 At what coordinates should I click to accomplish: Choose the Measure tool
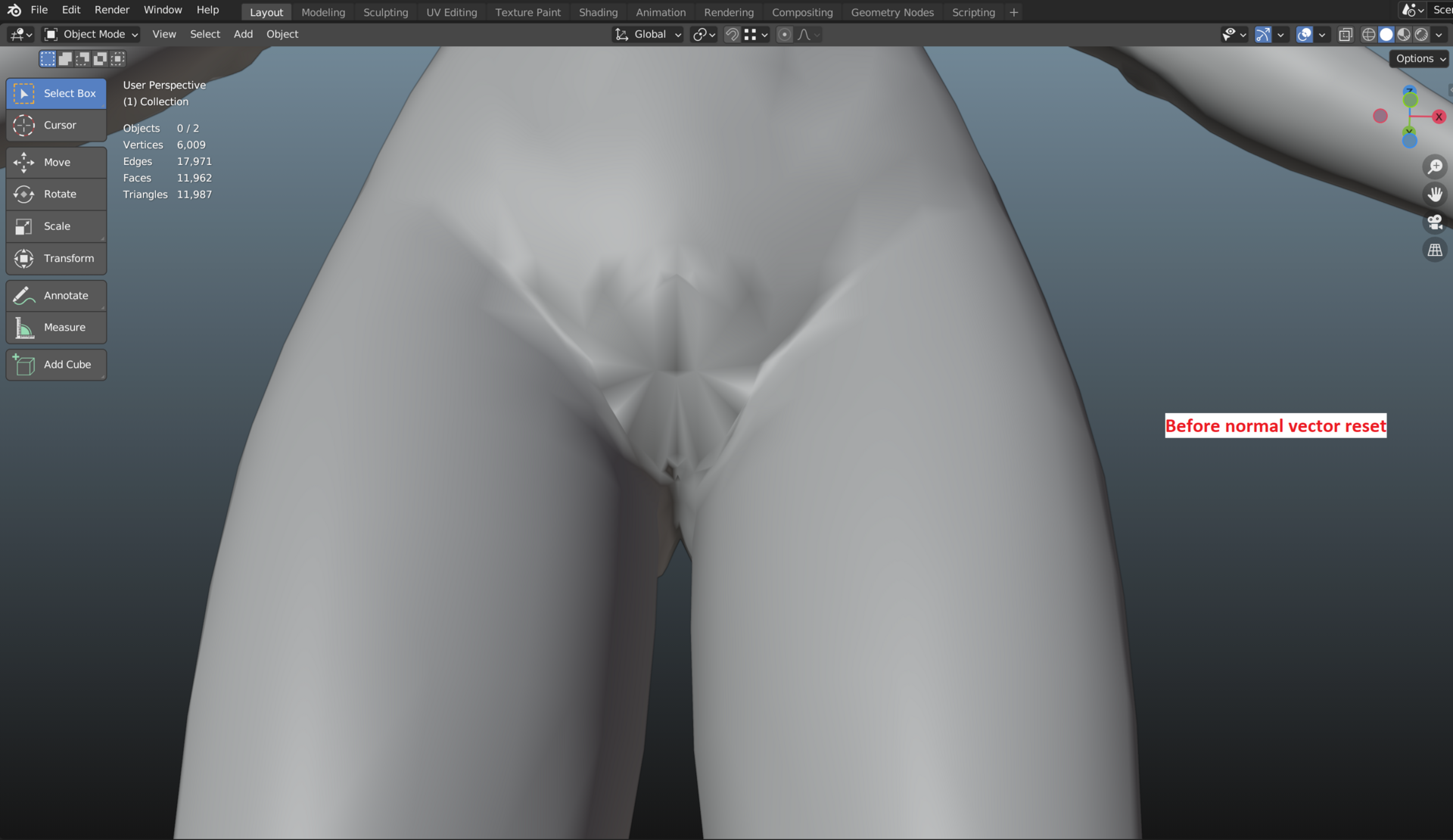coord(56,327)
